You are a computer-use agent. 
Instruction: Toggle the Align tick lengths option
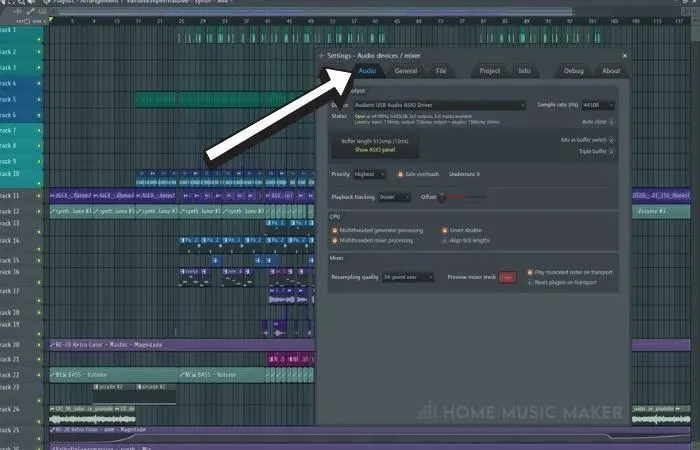coord(445,241)
